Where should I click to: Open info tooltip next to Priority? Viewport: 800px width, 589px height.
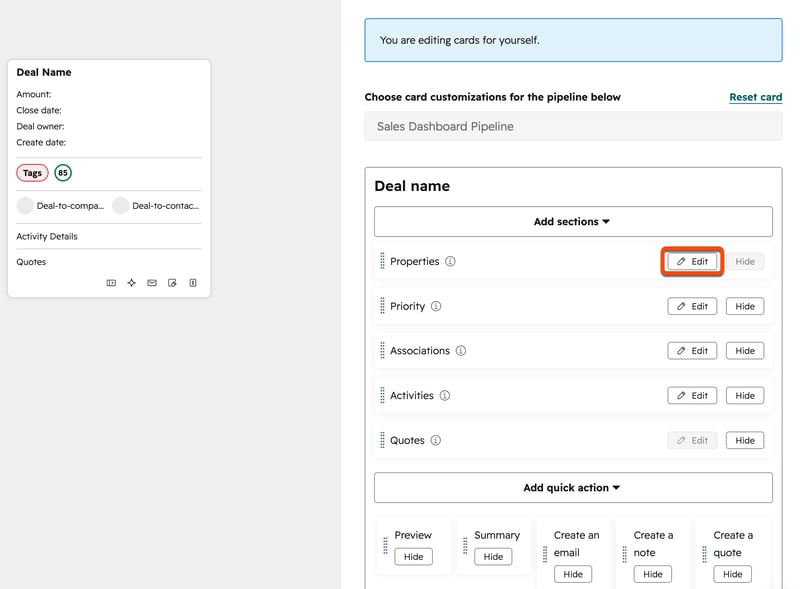pyautogui.click(x=436, y=306)
